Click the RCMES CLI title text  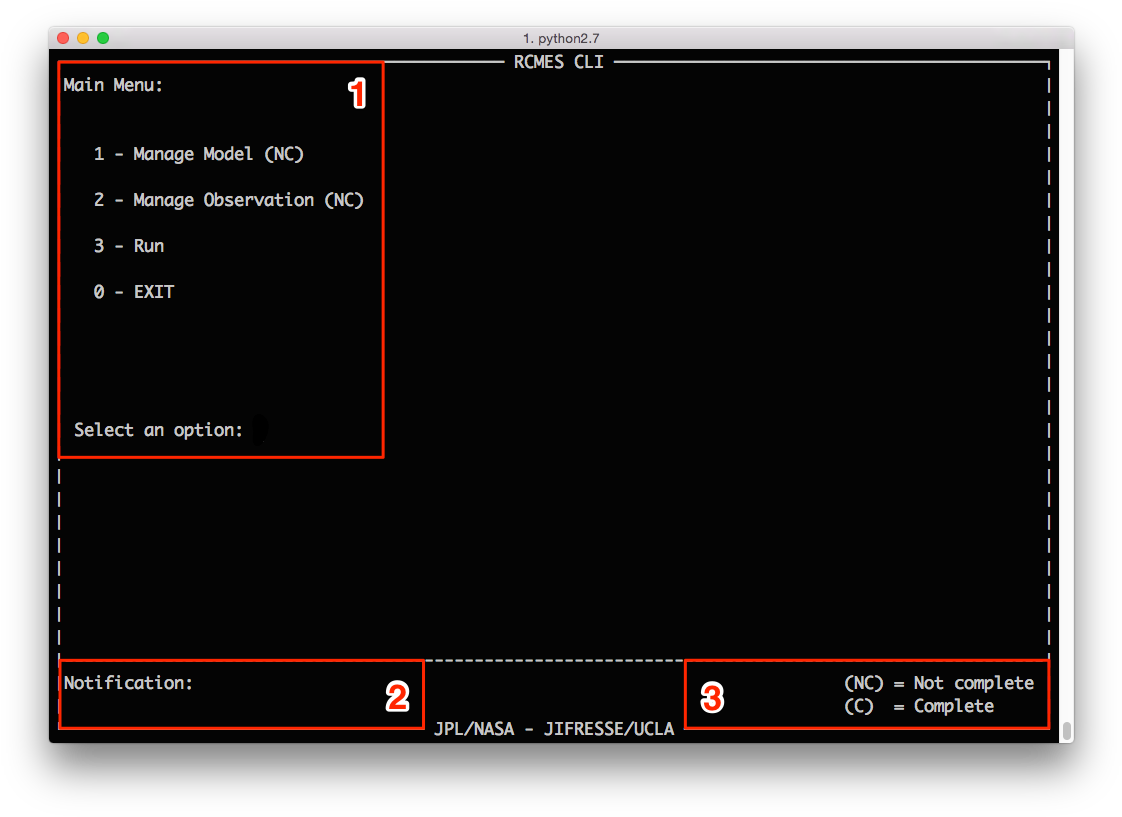pos(558,61)
